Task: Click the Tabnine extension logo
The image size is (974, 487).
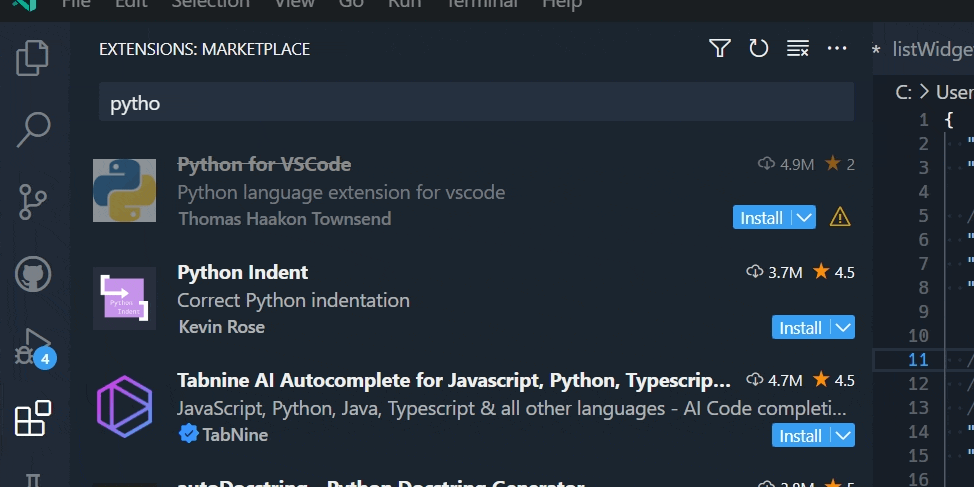Action: tap(124, 406)
